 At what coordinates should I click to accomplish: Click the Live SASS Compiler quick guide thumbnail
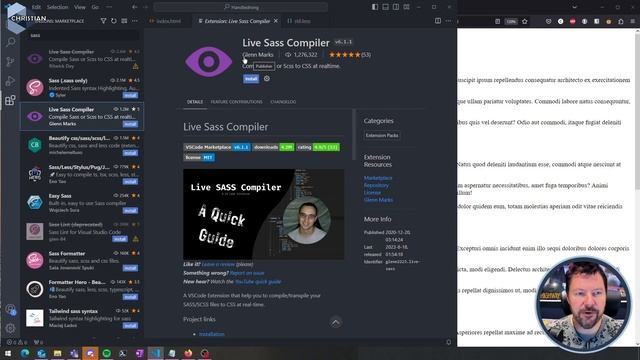pyautogui.click(x=263, y=214)
